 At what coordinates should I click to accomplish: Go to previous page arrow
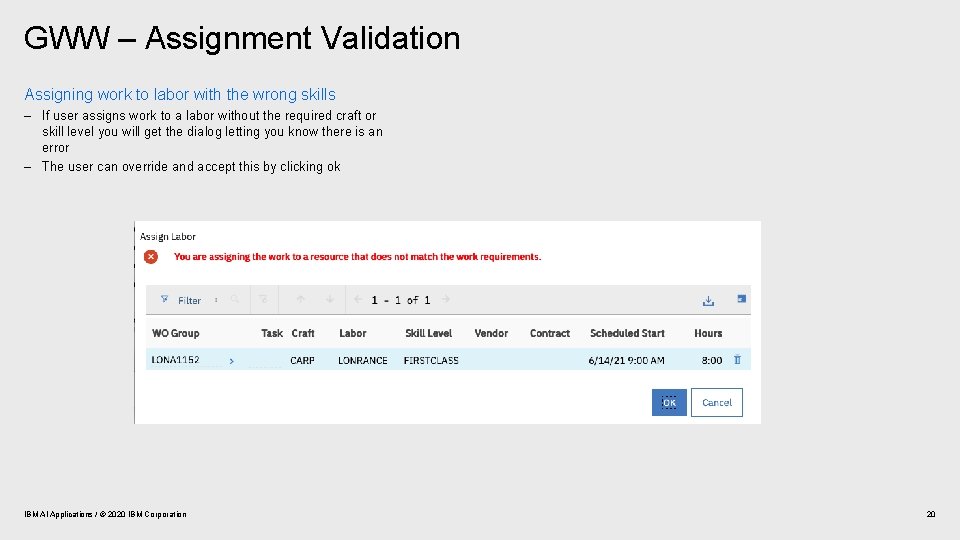point(358,299)
